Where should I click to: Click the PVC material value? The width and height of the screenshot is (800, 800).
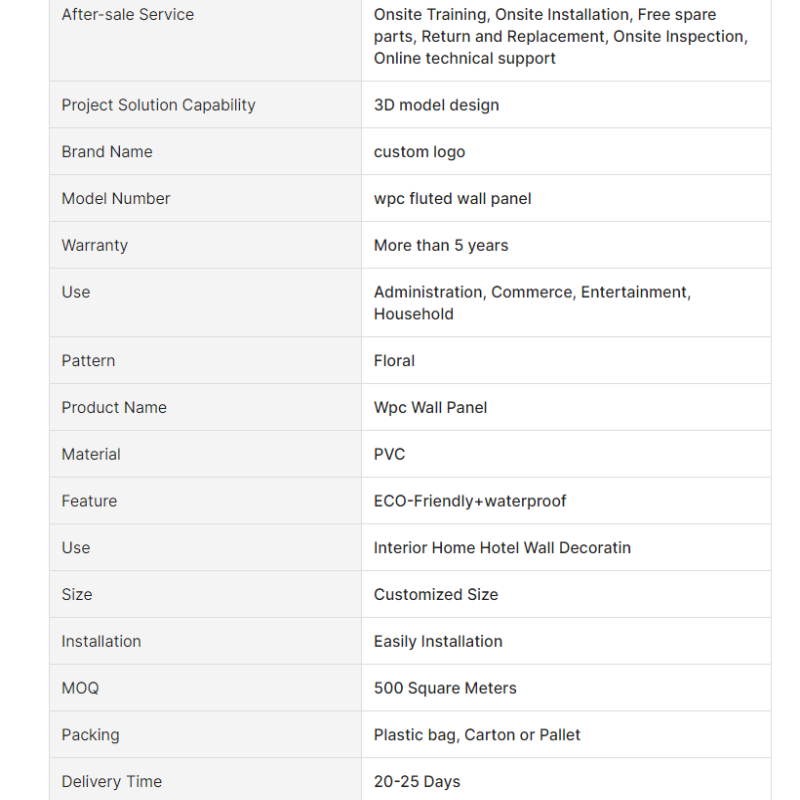pyautogui.click(x=389, y=454)
